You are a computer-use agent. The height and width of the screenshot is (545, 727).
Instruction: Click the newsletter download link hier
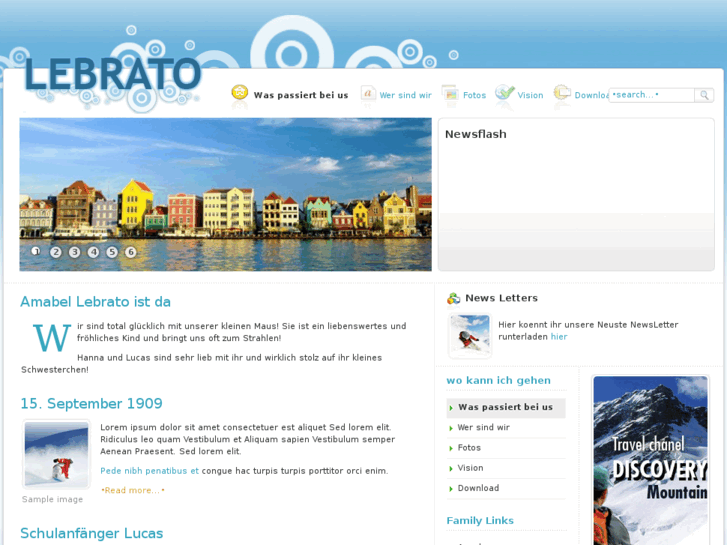click(559, 337)
